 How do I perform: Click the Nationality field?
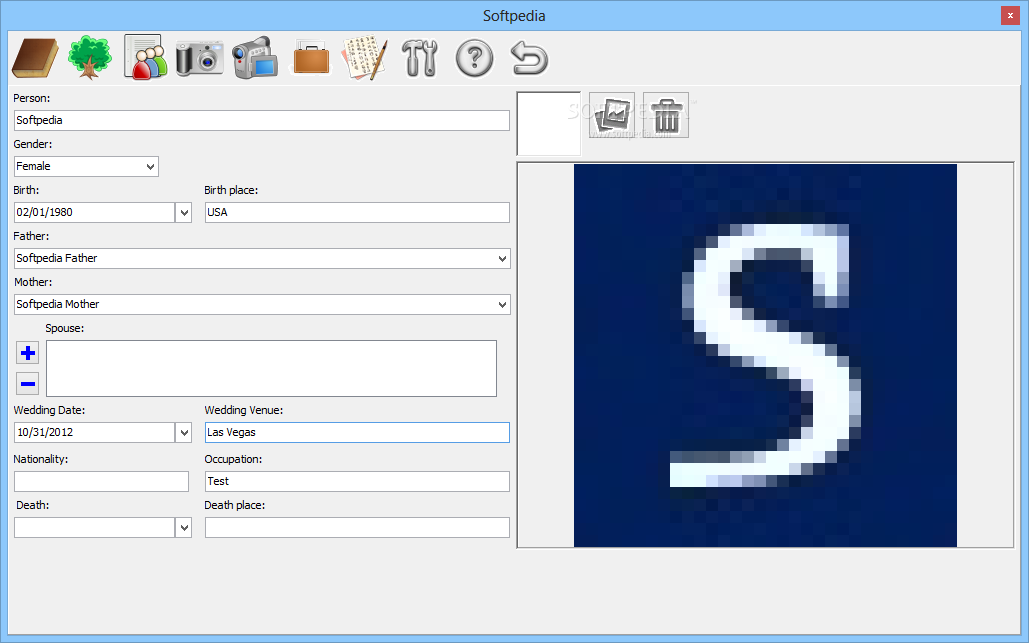pyautogui.click(x=101, y=482)
